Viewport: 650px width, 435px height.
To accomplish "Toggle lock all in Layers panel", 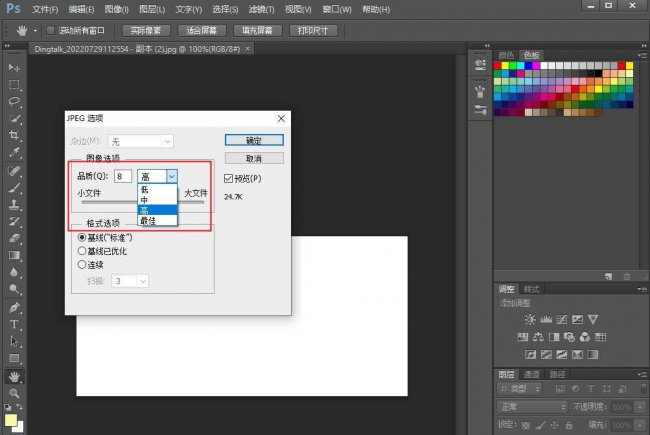I will tap(569, 425).
